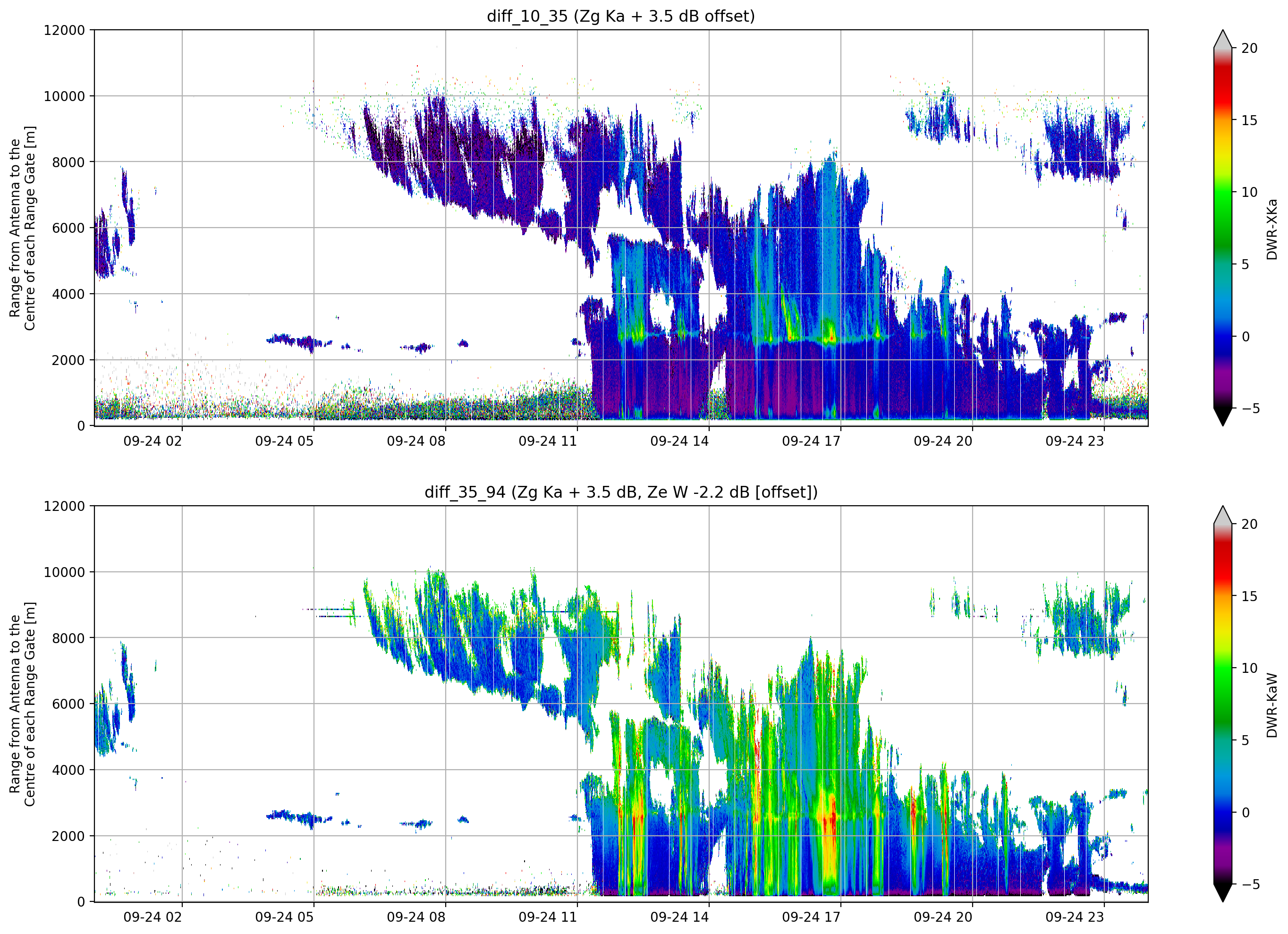
Task: Click the upper plot's Range y-axis label
Action: (22, 228)
